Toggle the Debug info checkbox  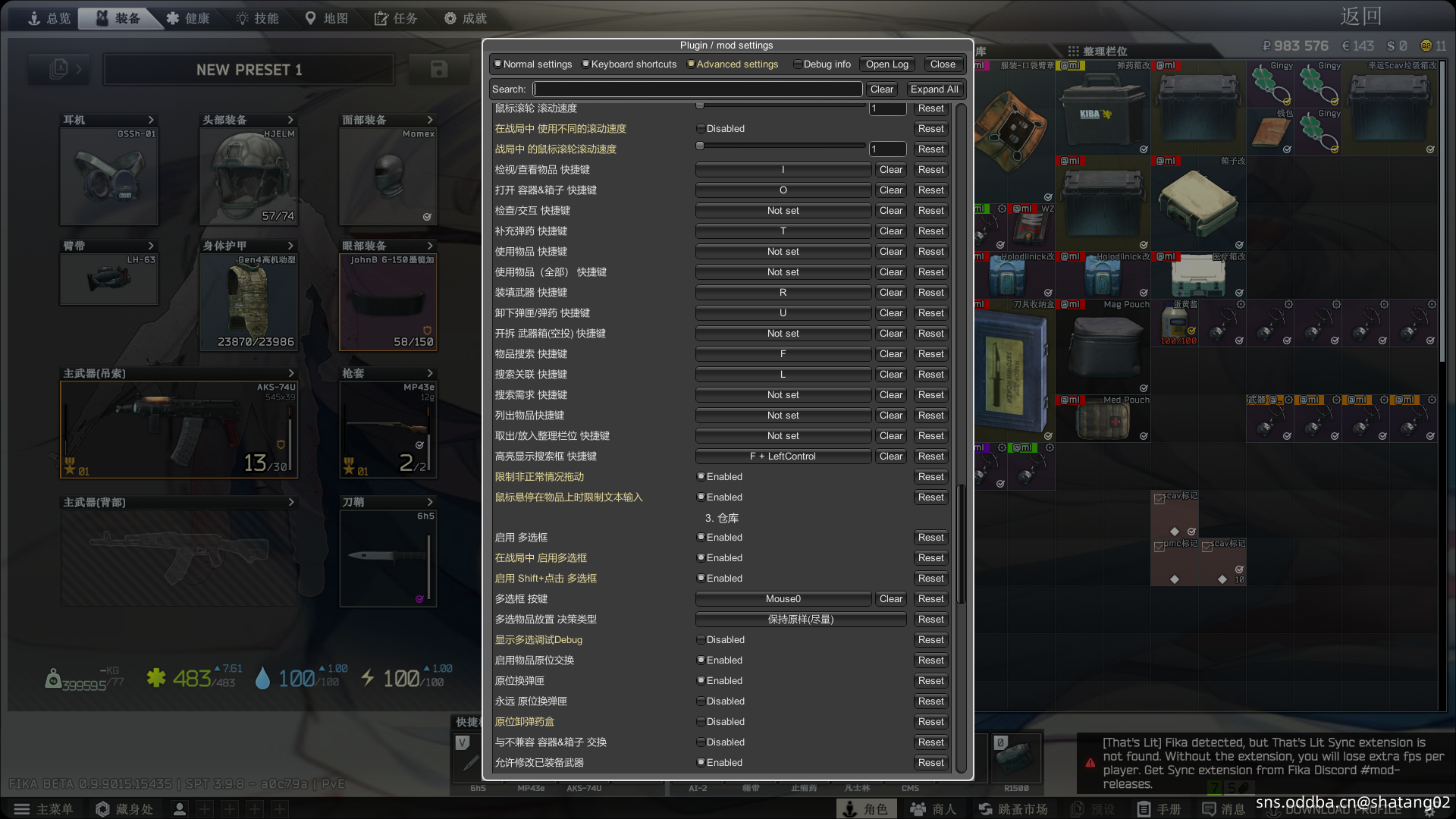coord(798,64)
